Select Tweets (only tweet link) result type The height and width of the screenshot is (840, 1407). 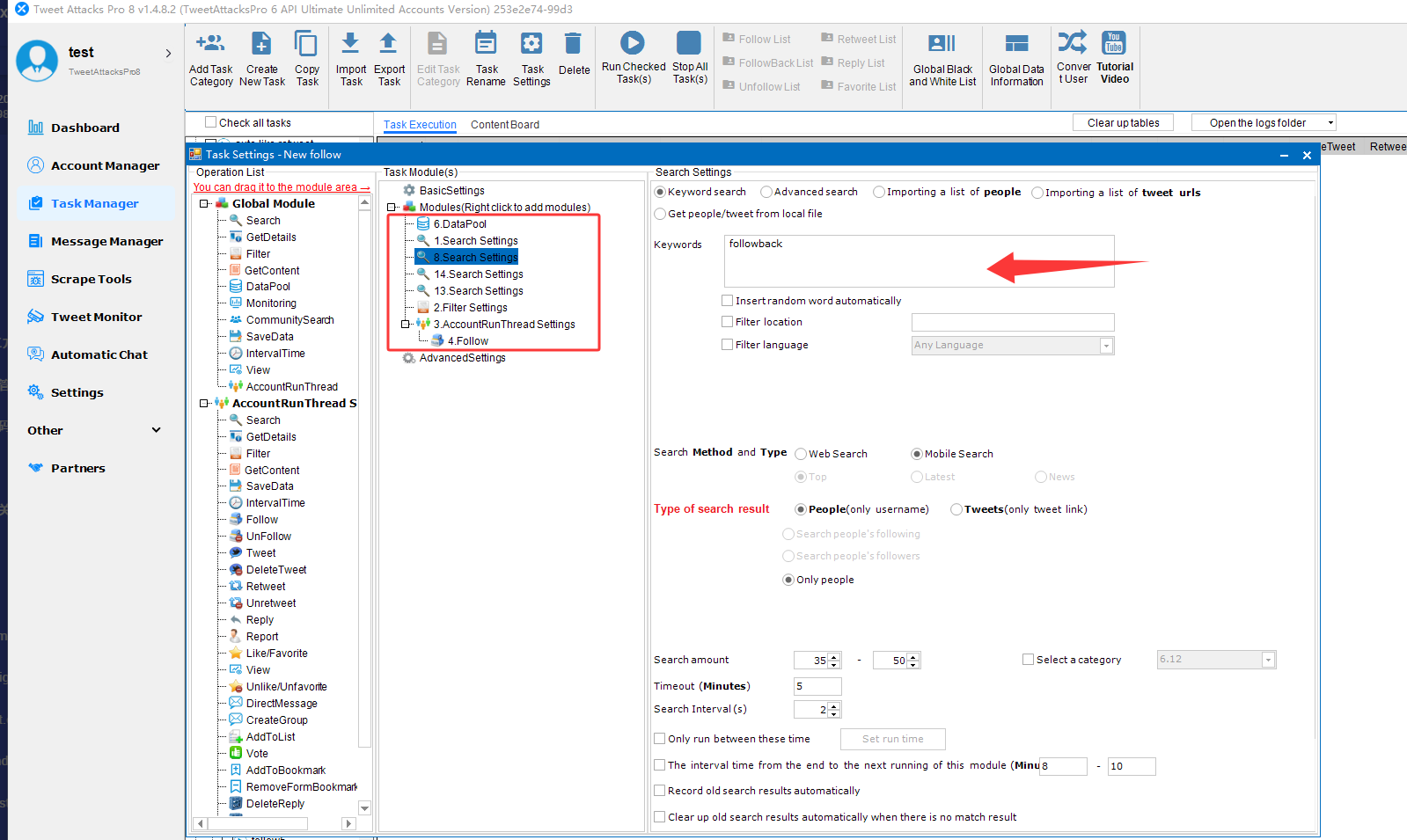tap(956, 509)
